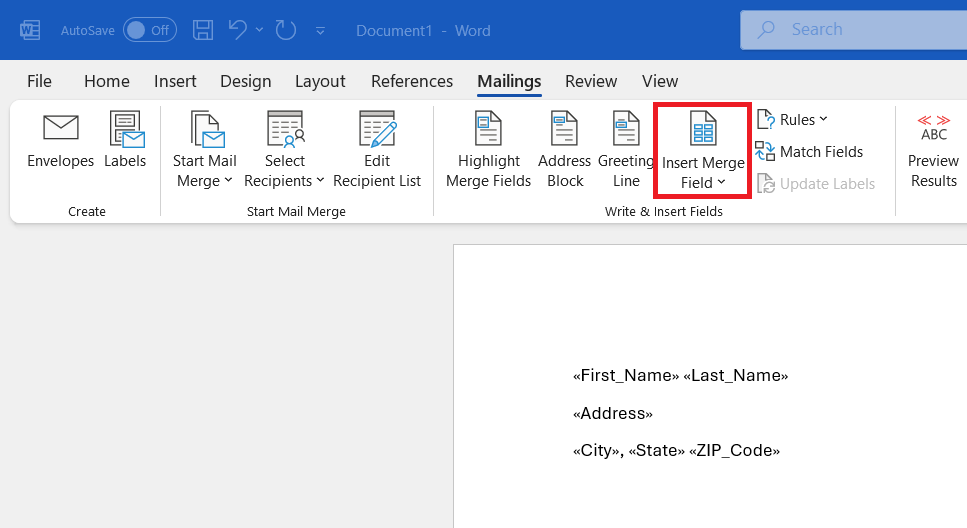
Task: Click the Greeting Line icon
Action: 626,128
